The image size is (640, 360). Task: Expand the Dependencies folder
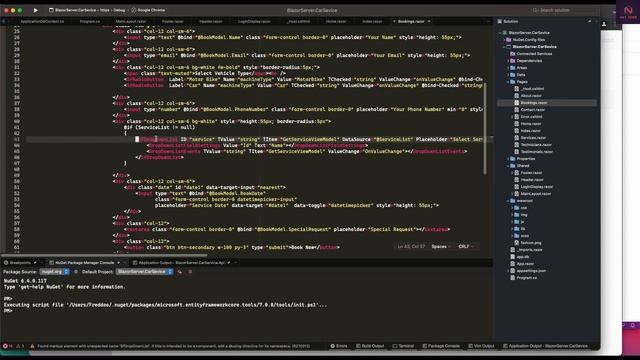(508, 61)
